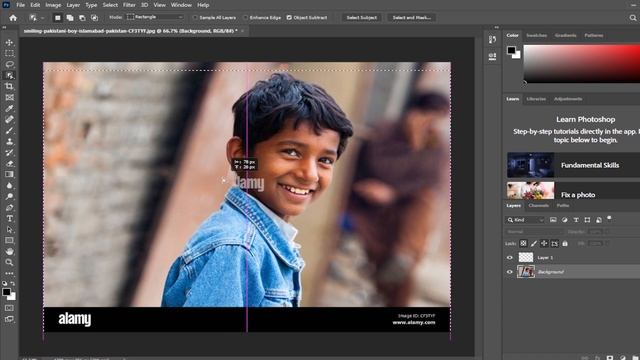
Task: Enable Sample All Layers checkbox
Action: coord(195,18)
